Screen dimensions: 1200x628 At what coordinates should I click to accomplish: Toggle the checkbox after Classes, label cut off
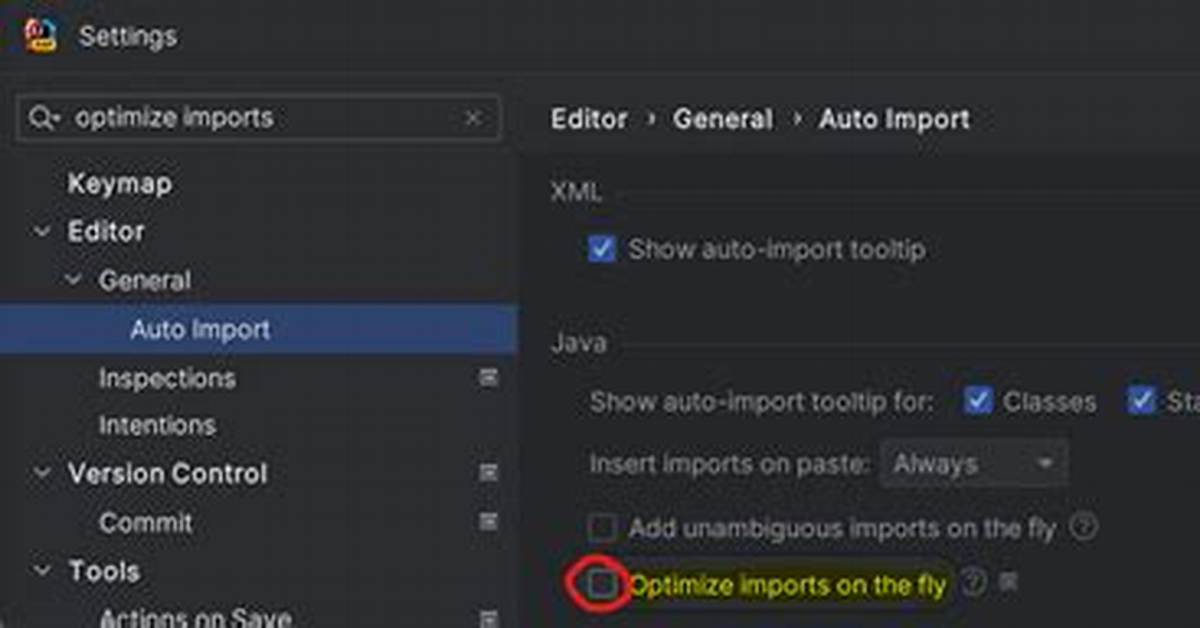pos(1142,401)
